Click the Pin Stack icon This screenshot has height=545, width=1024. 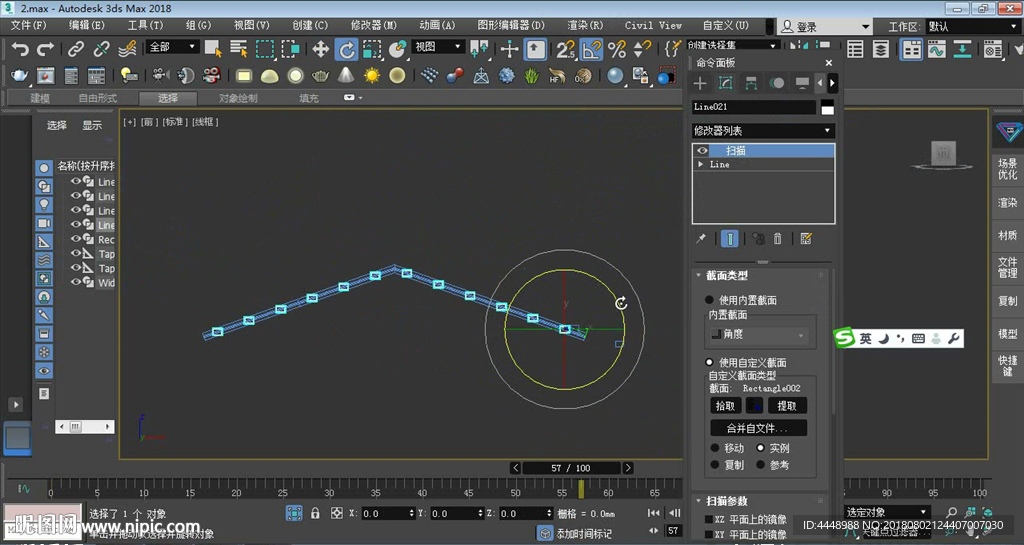(x=701, y=239)
